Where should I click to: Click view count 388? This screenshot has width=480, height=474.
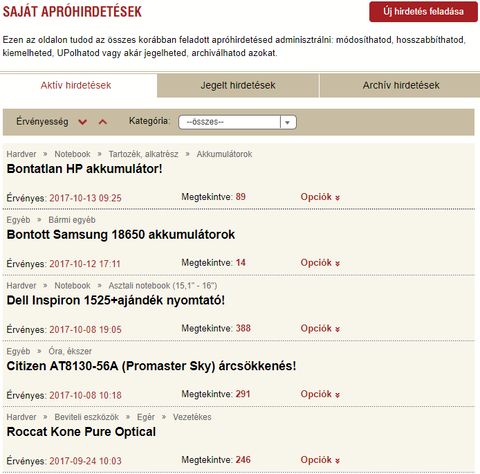point(243,328)
